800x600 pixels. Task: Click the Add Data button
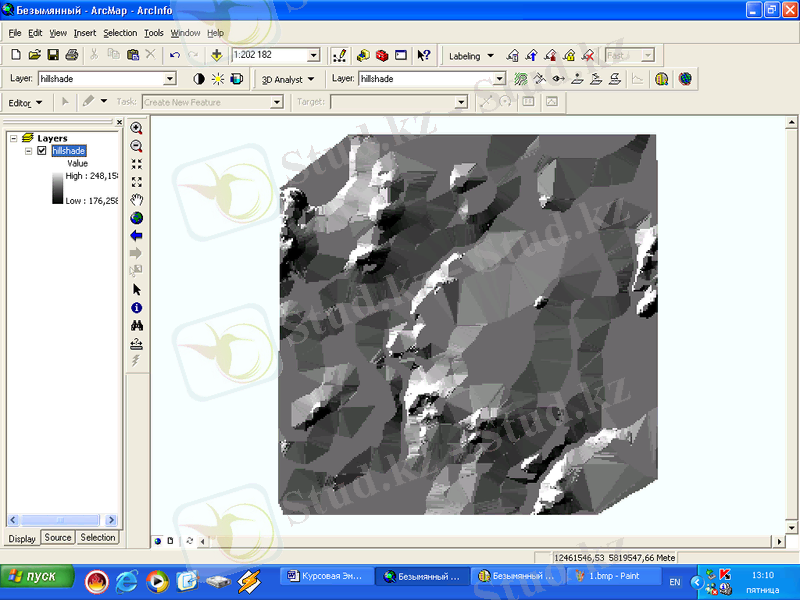[216, 55]
